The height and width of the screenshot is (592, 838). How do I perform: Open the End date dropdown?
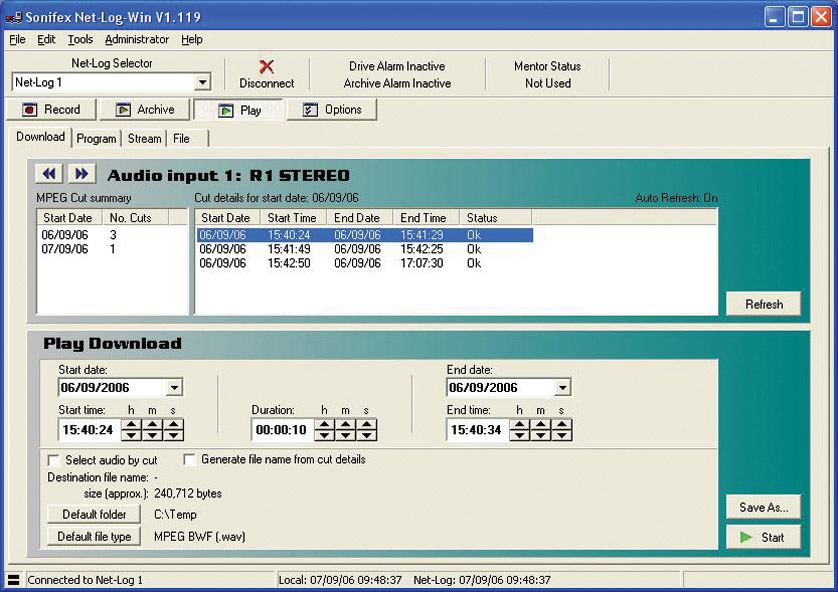coord(562,388)
